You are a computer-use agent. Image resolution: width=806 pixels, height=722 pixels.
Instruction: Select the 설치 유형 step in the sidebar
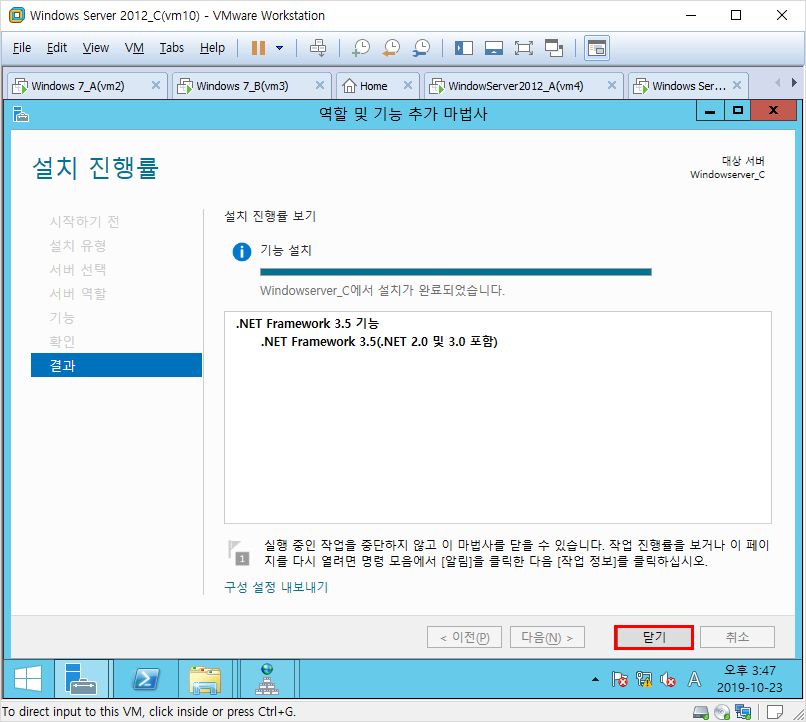[x=78, y=246]
